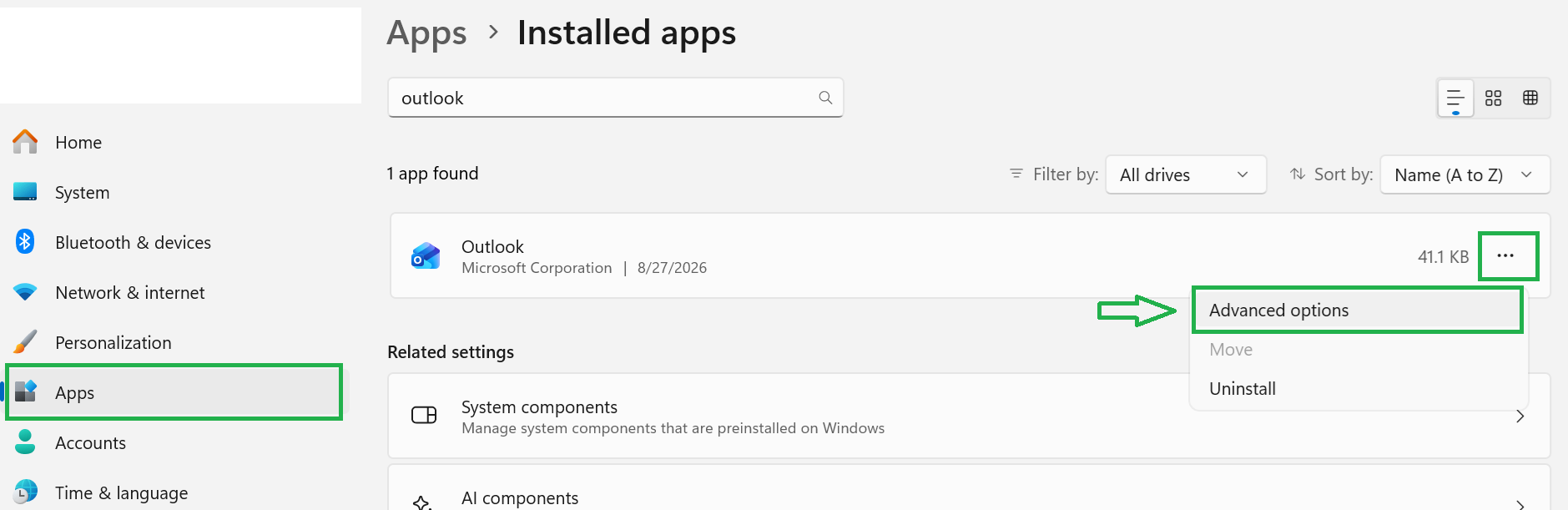Click the outlook search field
Viewport: 1568px width, 510px height.
(615, 98)
